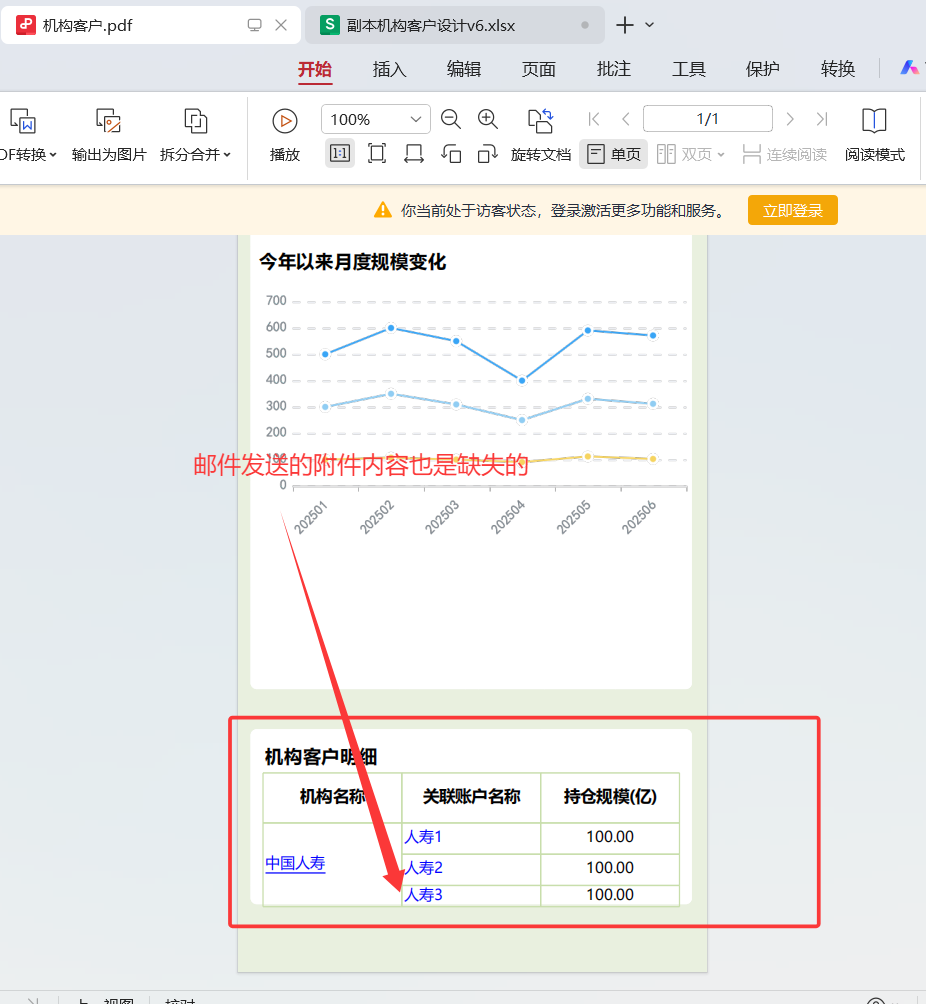Open the 编辑 ribbon tab
Screen dimensions: 926x1004
[464, 69]
